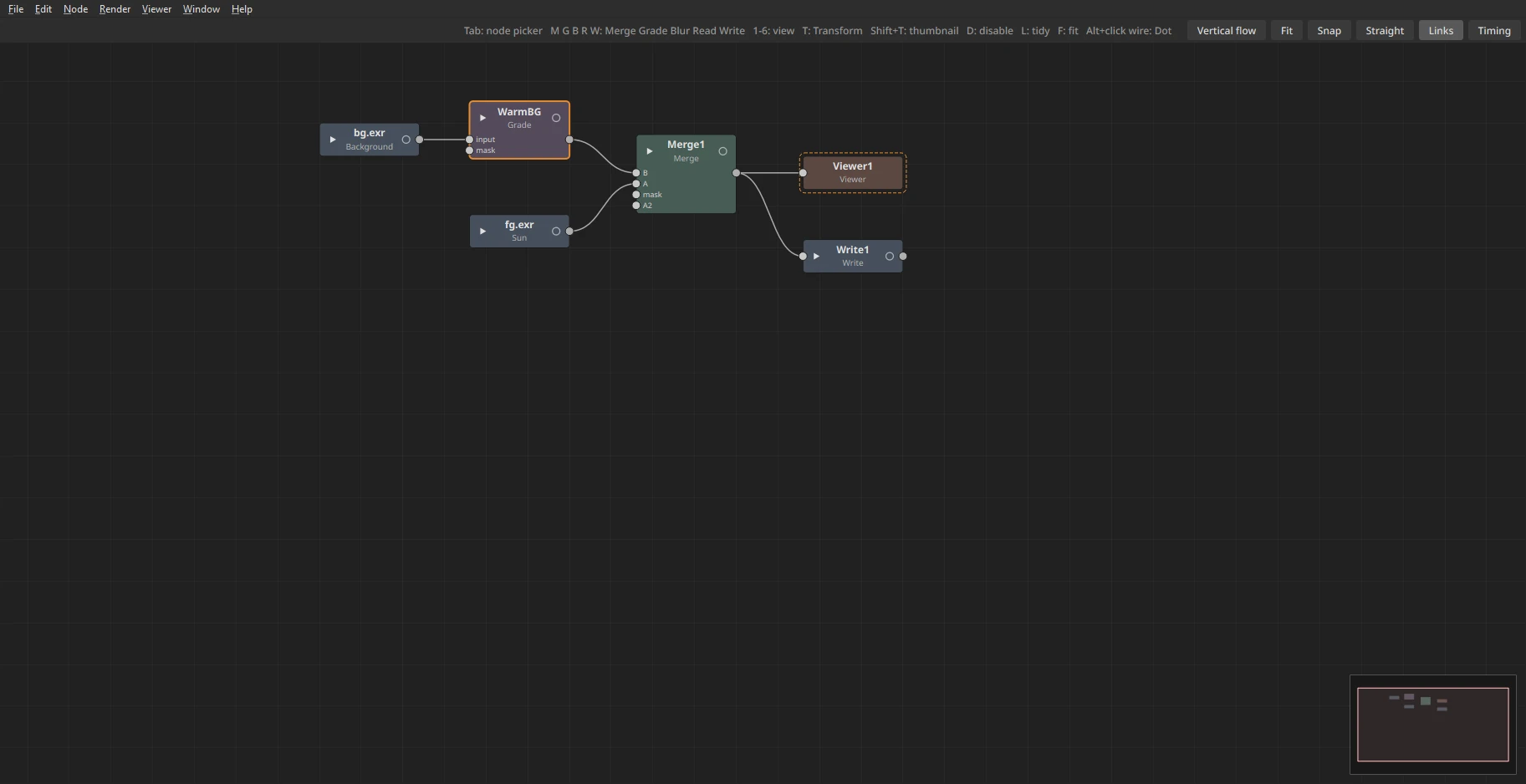Click the WarmBG input port

click(x=469, y=140)
